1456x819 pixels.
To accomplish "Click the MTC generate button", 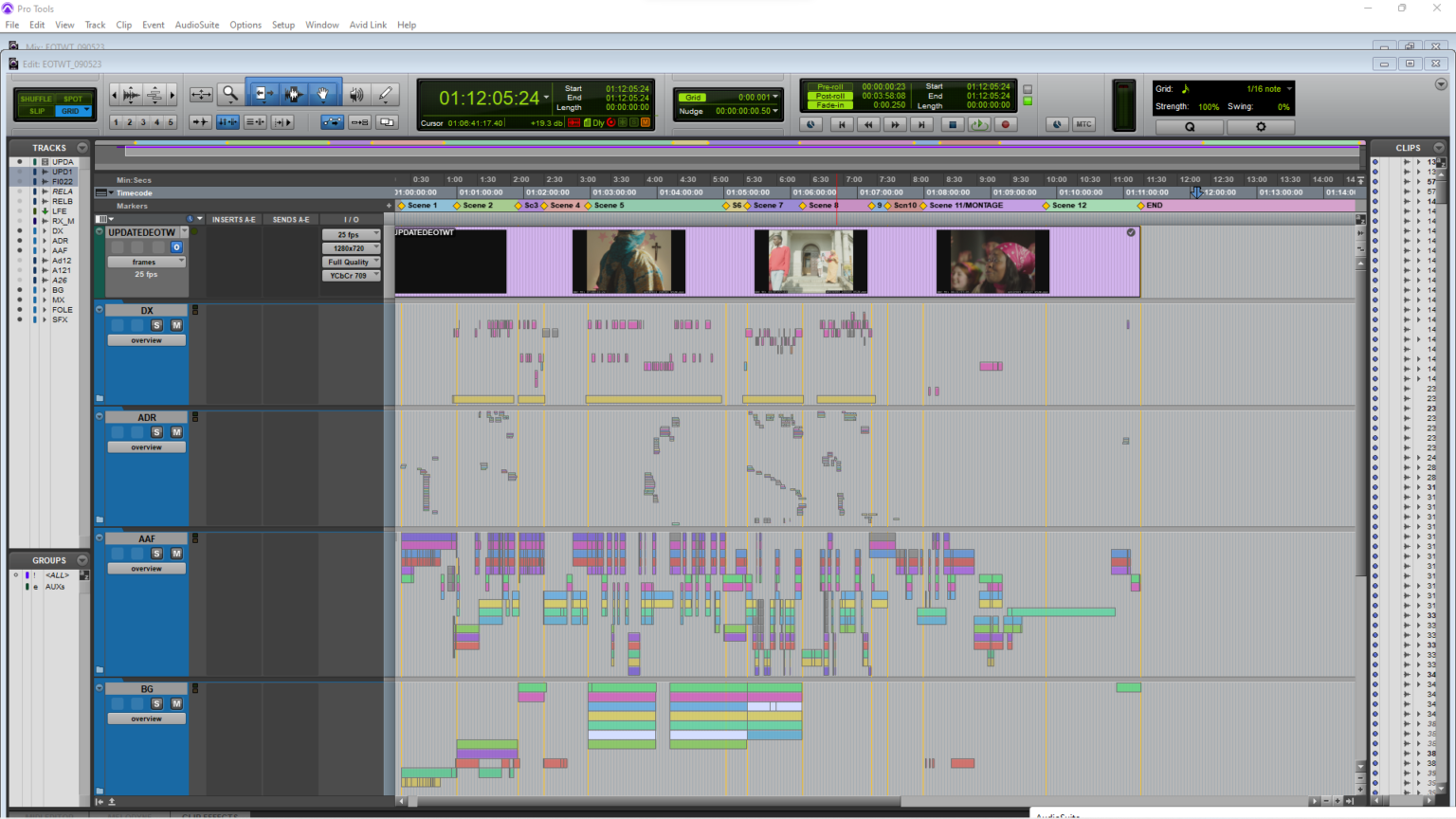I will (1083, 124).
